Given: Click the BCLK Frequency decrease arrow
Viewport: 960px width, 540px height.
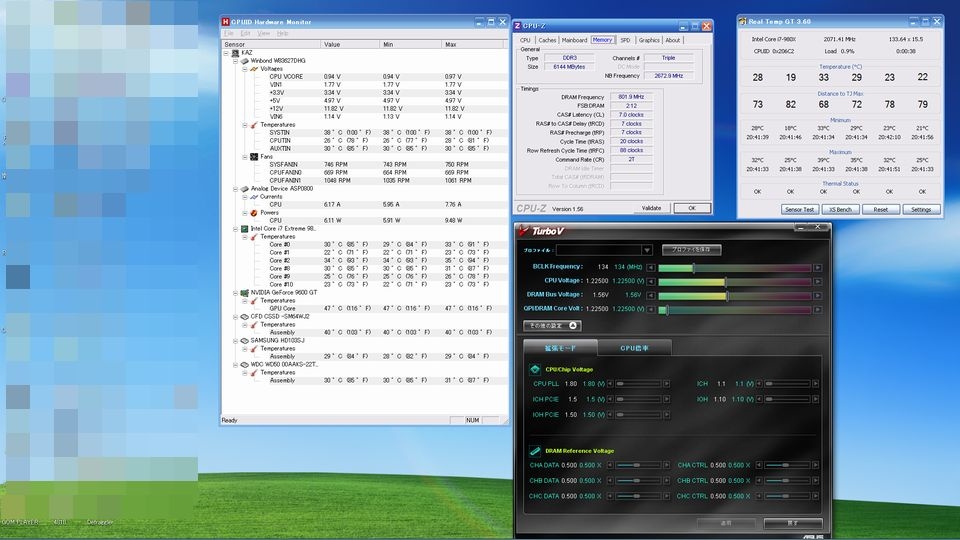Looking at the screenshot, I should [x=651, y=267].
